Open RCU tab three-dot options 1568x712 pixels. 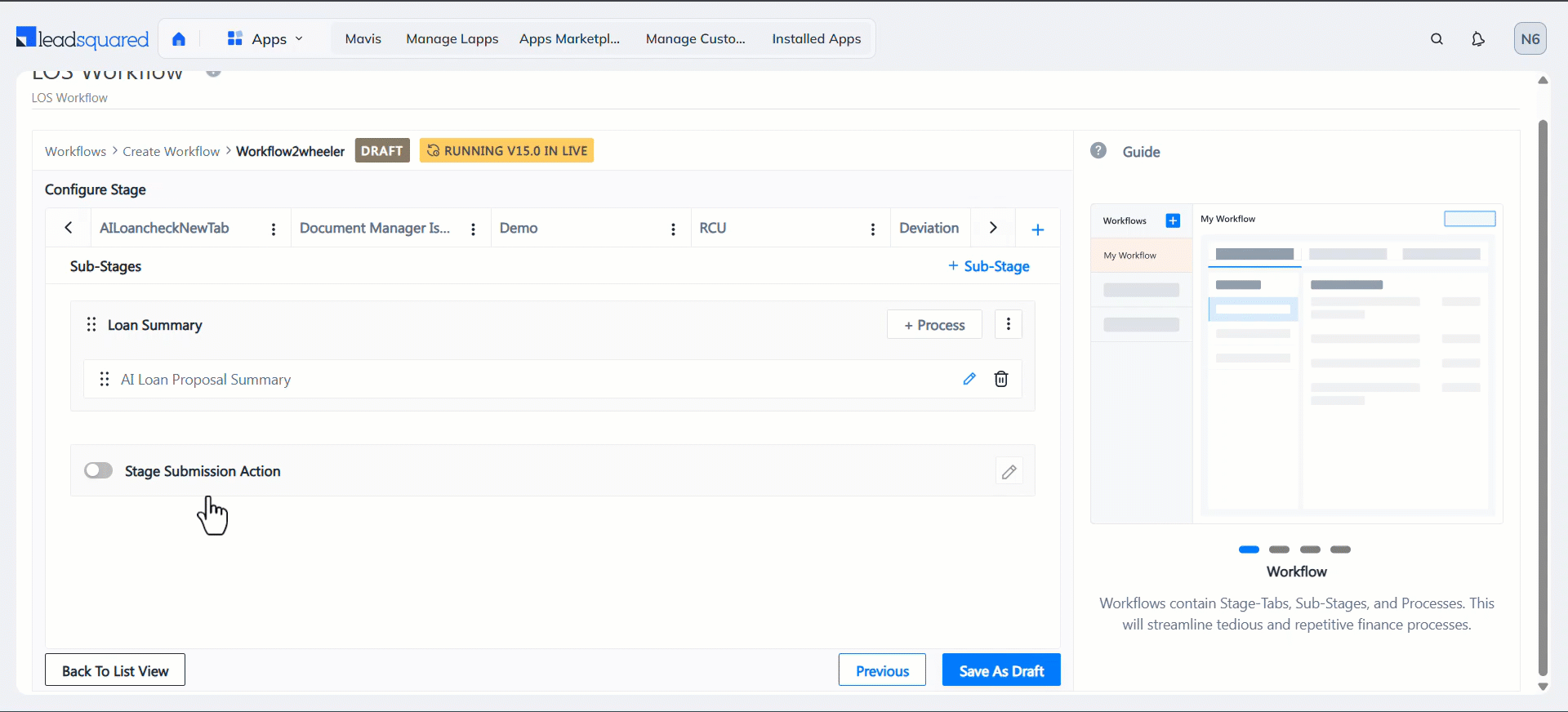(x=873, y=229)
